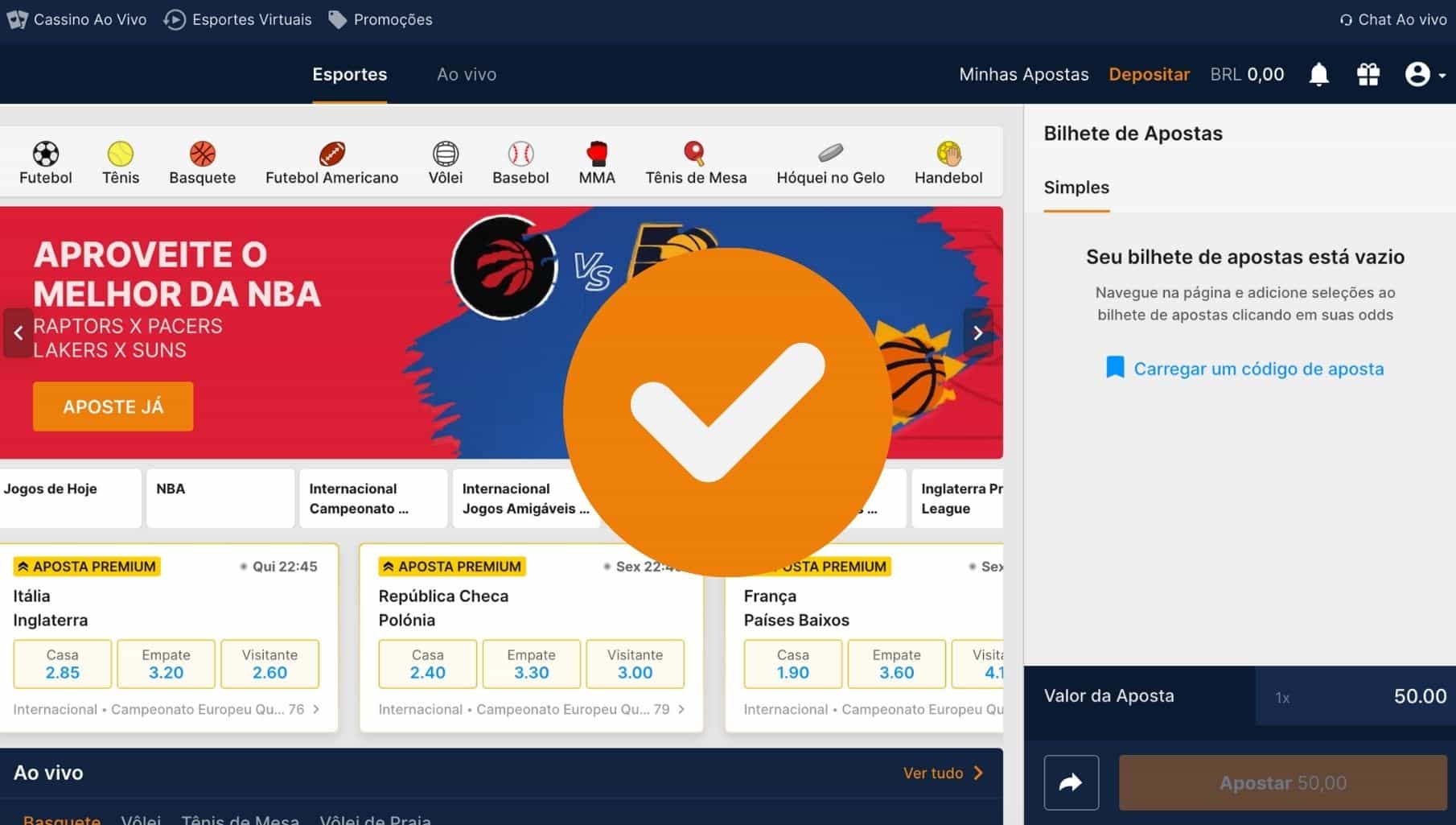This screenshot has height=825, width=1456.
Task: Open the França Países Baixos match
Action: click(796, 608)
